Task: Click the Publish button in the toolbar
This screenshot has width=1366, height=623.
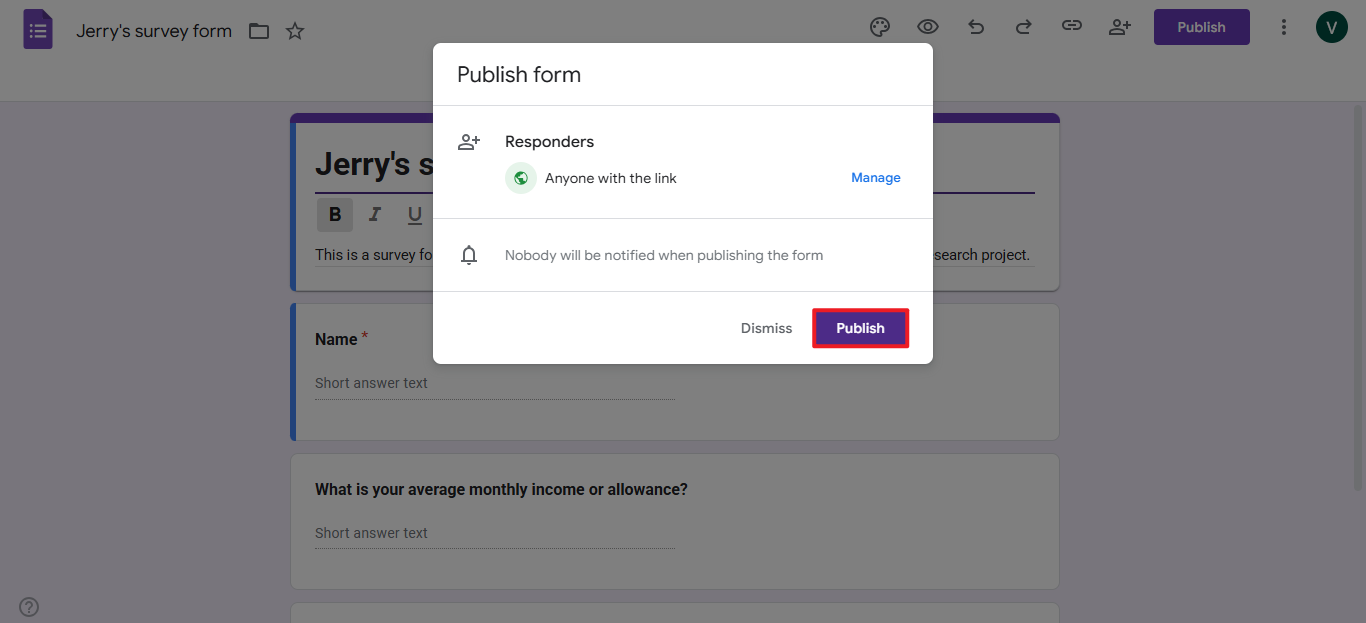Action: click(1201, 27)
